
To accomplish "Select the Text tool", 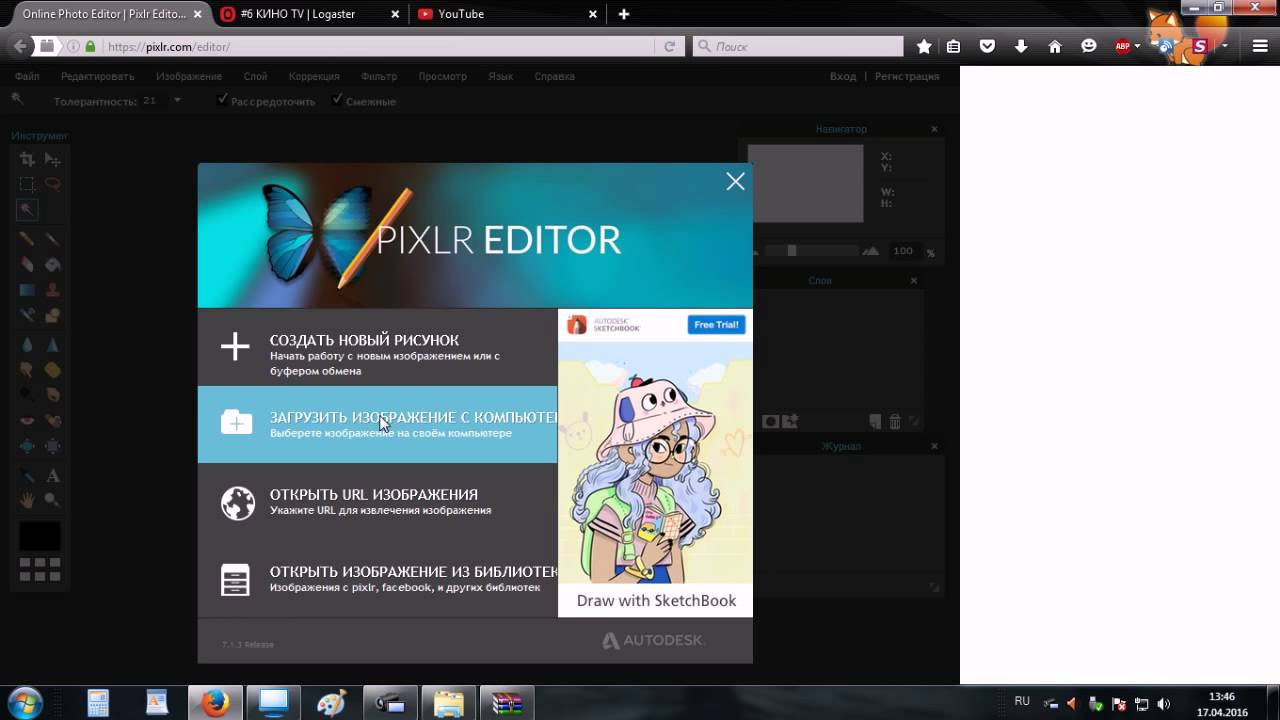I will (x=52, y=475).
